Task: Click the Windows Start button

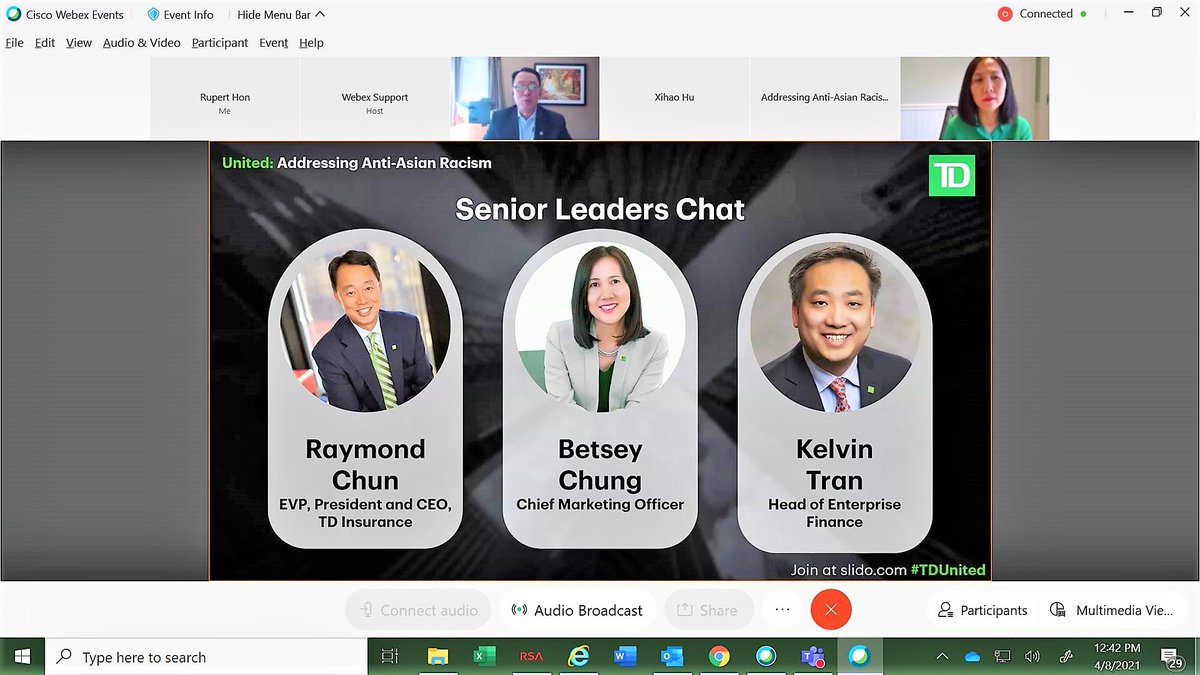Action: [x=22, y=657]
